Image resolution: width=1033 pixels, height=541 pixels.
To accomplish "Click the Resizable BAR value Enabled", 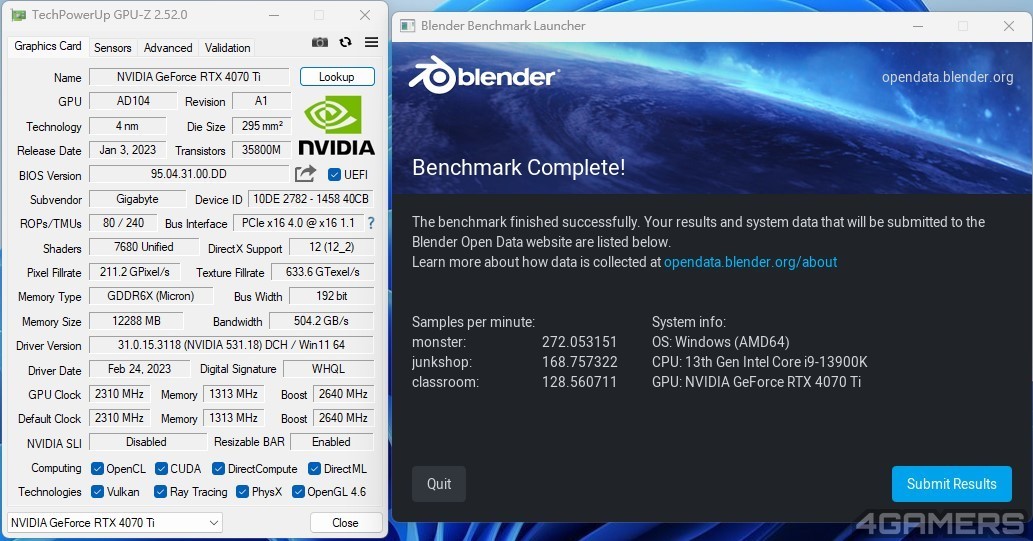I will click(331, 442).
